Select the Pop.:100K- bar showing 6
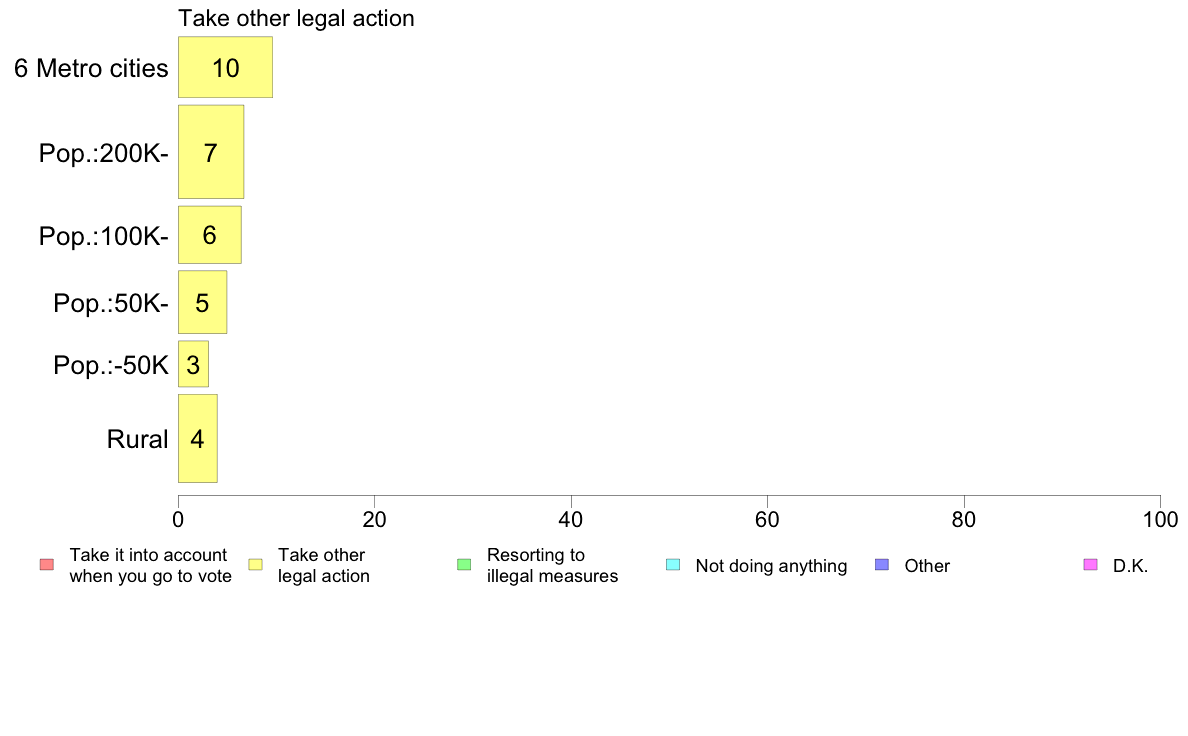 210,235
